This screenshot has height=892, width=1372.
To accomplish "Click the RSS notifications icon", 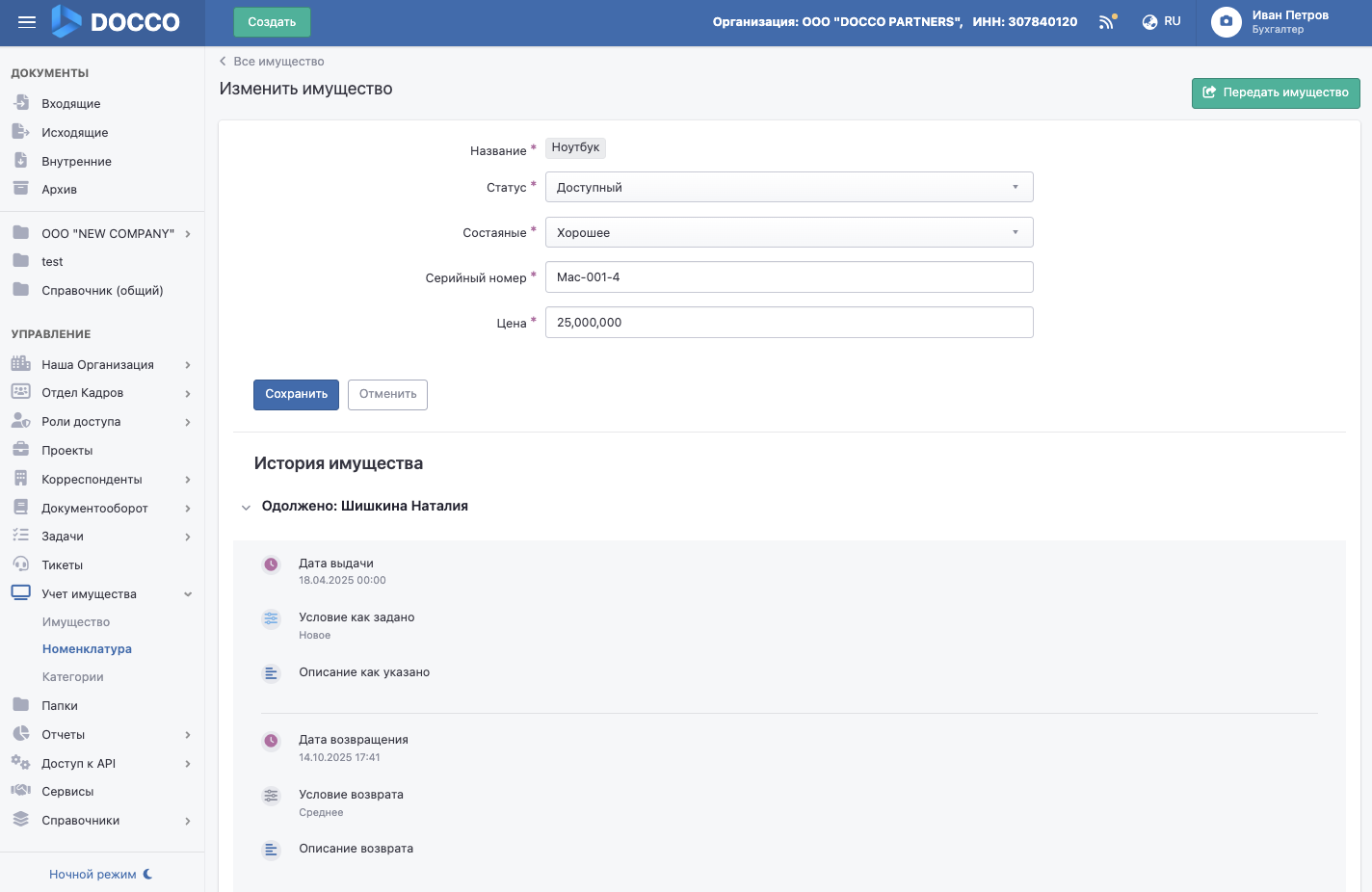I will 1107,21.
